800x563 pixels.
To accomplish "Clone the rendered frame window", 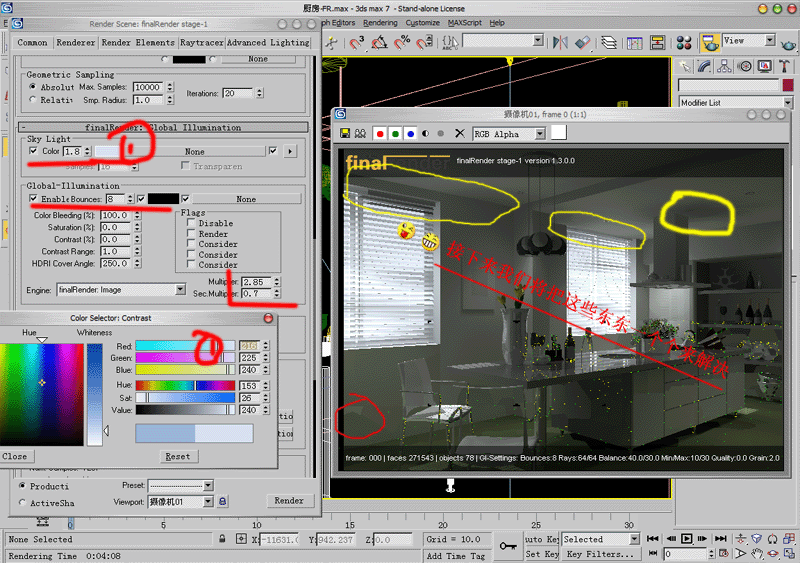I will [x=360, y=133].
